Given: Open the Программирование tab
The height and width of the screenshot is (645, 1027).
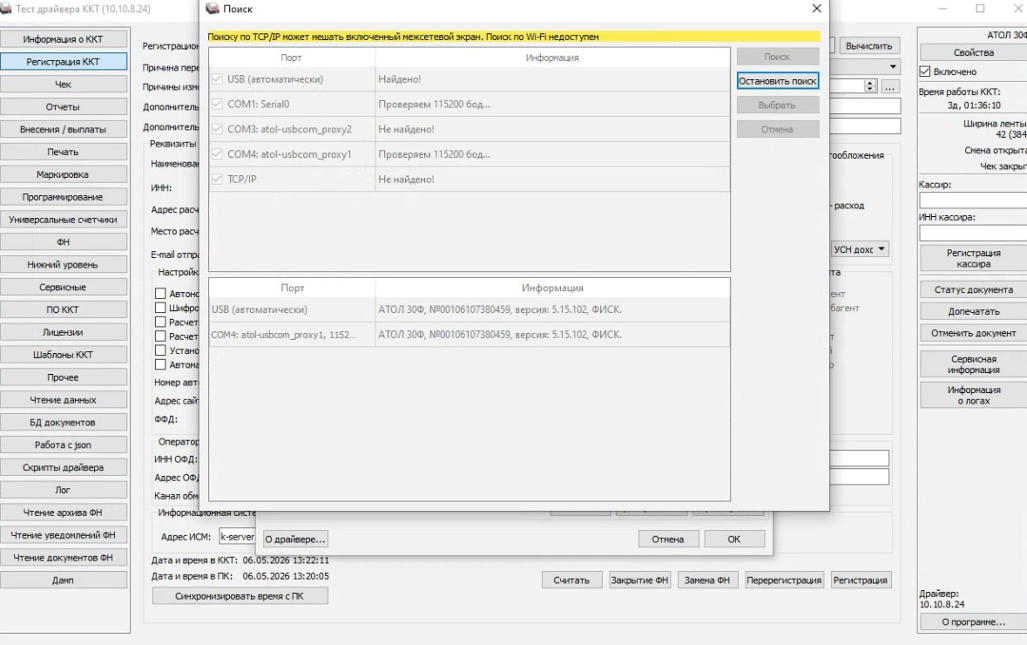Looking at the screenshot, I should [x=64, y=197].
